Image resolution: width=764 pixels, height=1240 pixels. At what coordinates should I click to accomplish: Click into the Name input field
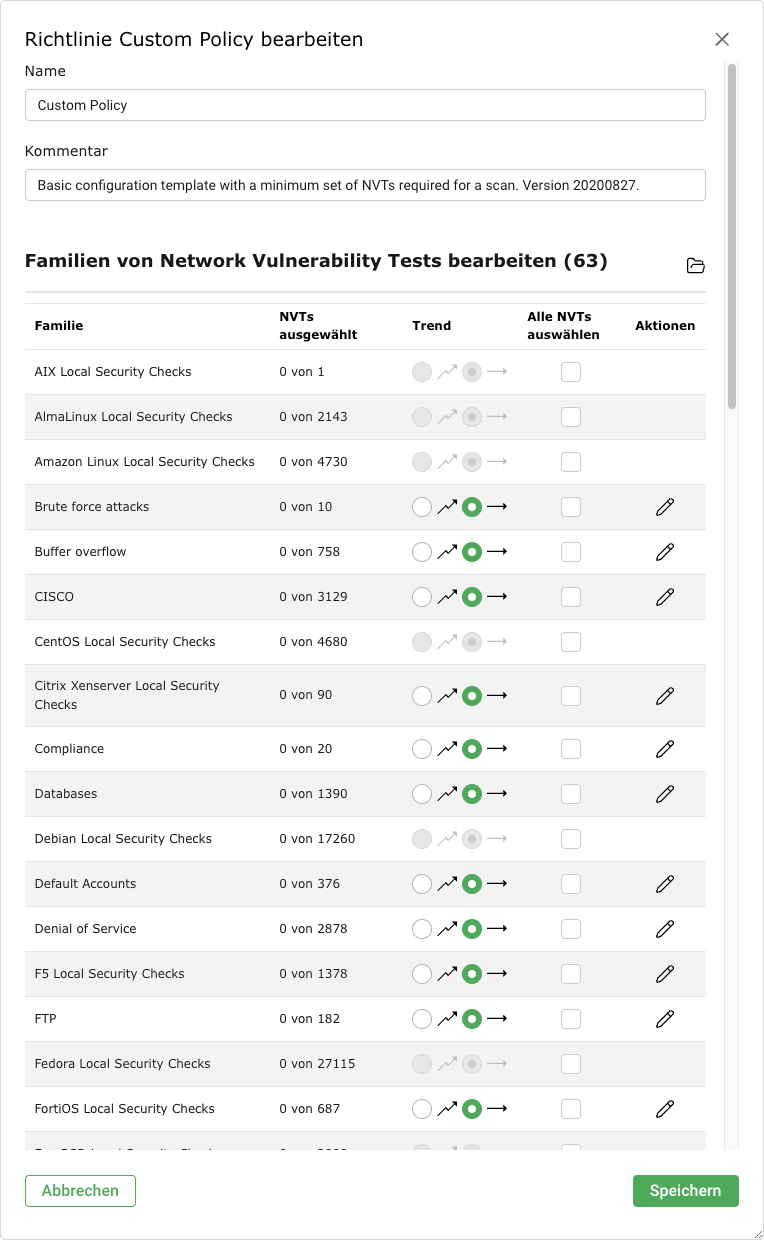click(365, 105)
